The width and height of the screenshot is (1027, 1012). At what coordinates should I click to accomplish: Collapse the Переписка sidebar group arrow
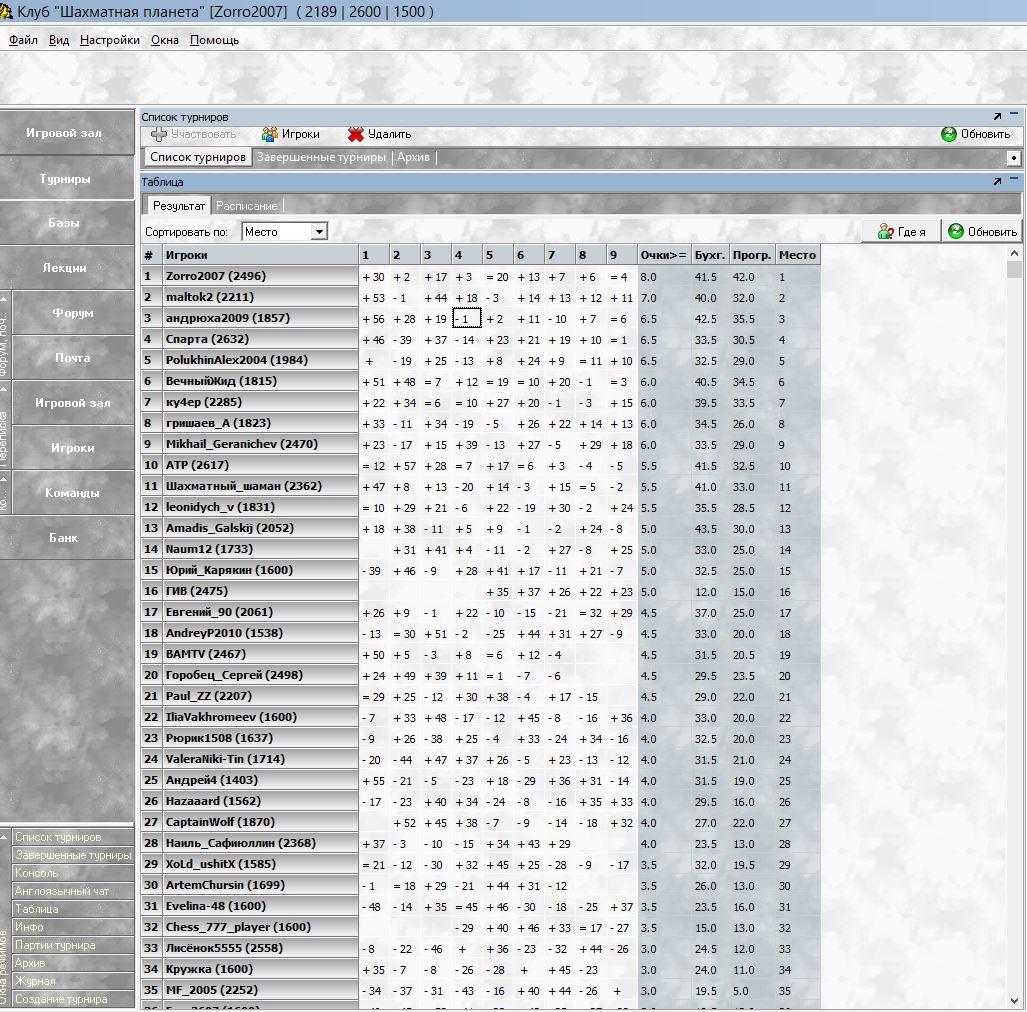[5, 387]
